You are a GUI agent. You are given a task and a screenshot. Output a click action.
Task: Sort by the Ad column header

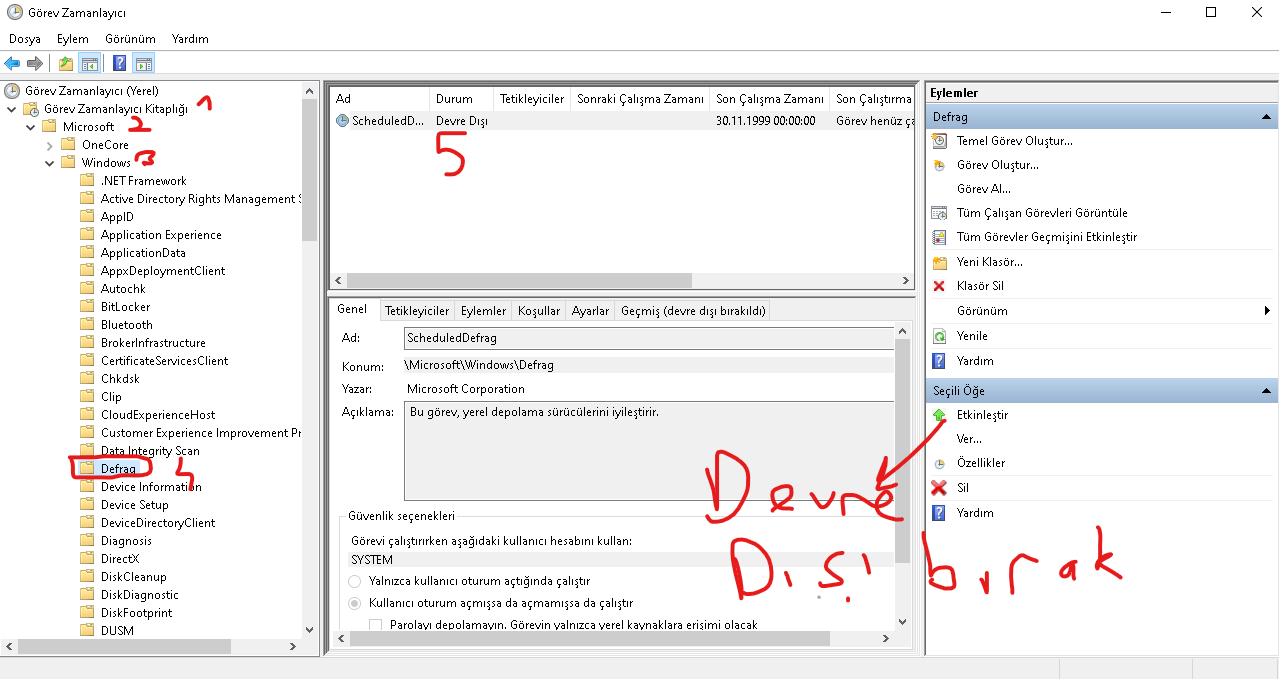pos(380,99)
